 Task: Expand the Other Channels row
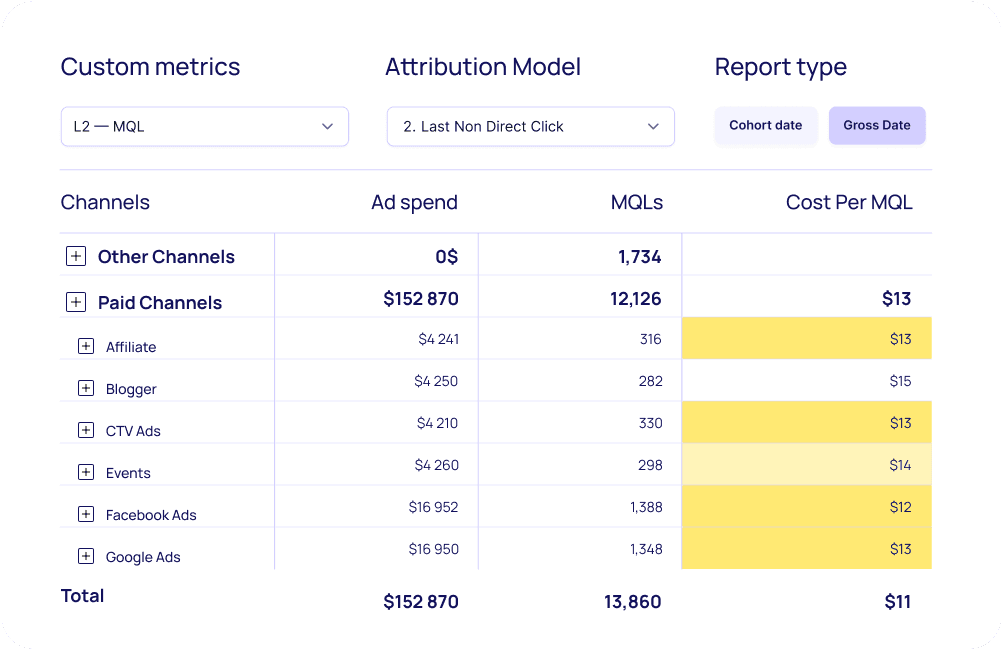pos(76,256)
